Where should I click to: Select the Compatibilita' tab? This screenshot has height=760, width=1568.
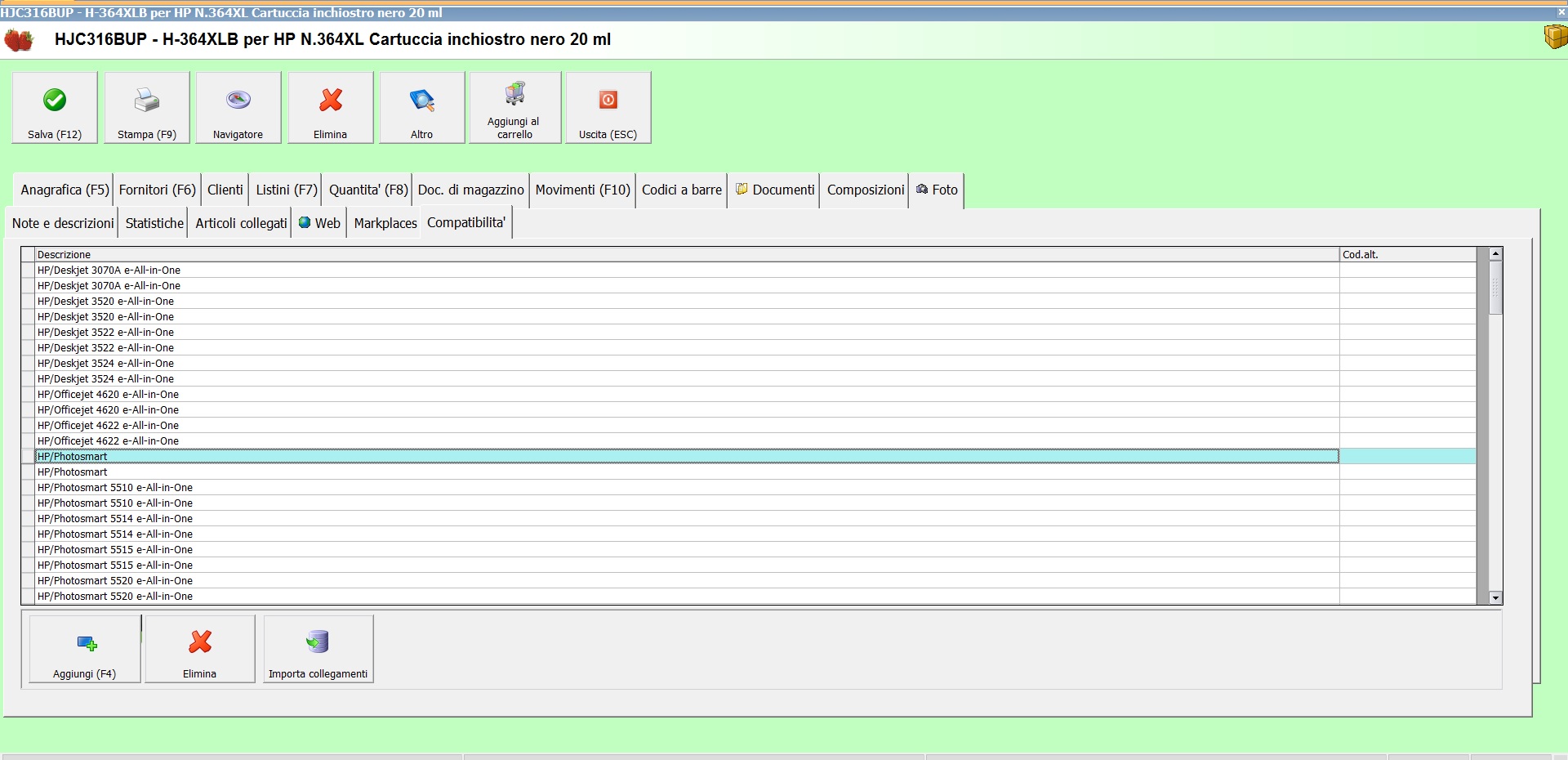466,222
